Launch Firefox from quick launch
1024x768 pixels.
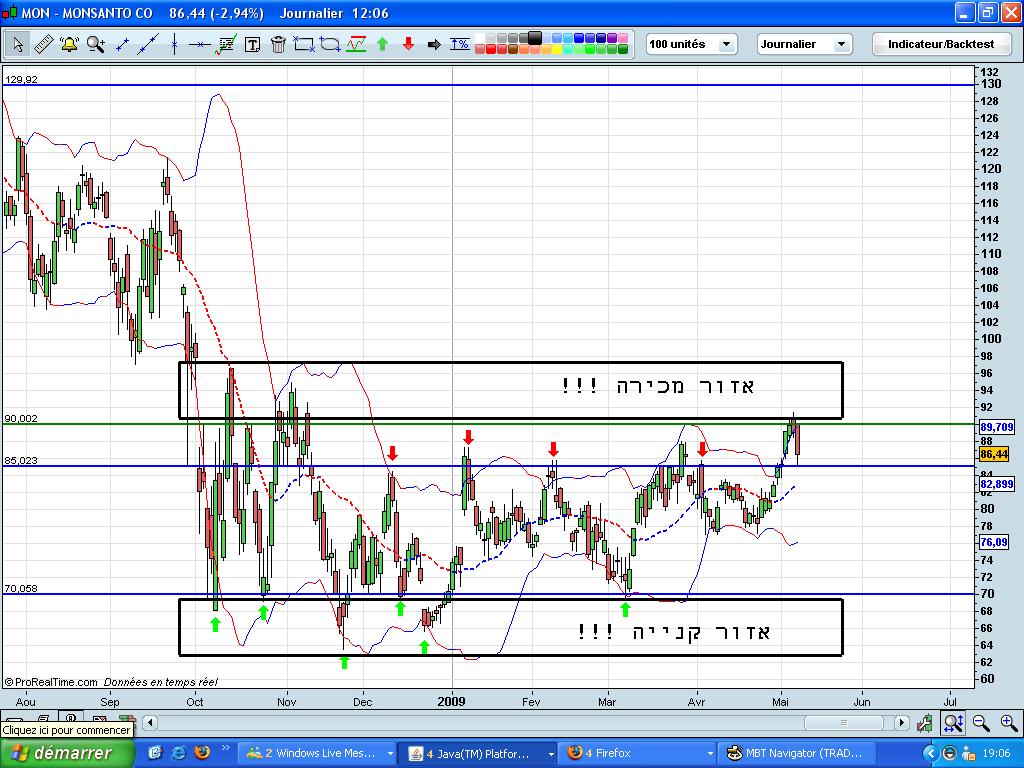[x=202, y=753]
